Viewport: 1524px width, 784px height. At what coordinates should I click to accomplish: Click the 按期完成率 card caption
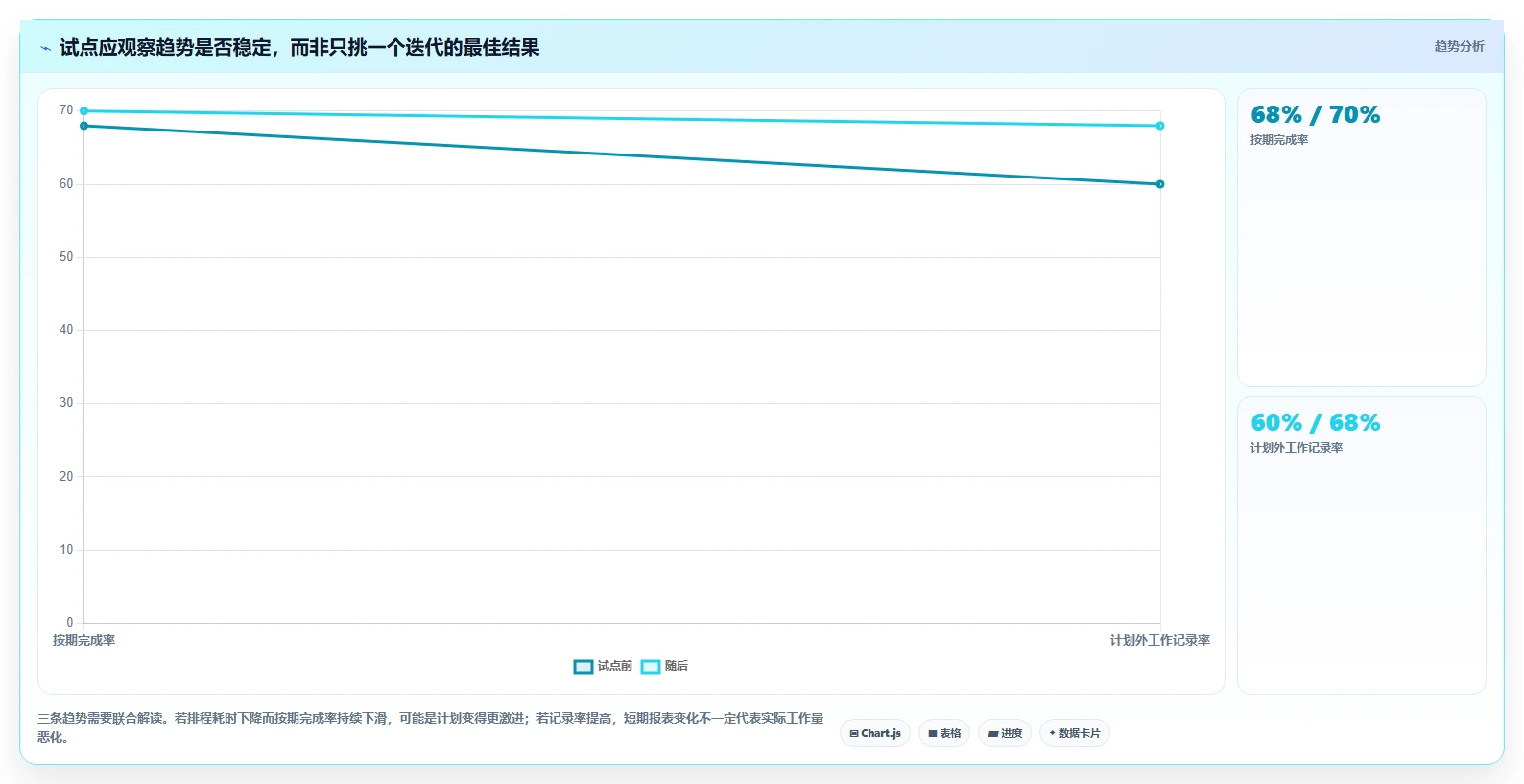coord(1279,140)
